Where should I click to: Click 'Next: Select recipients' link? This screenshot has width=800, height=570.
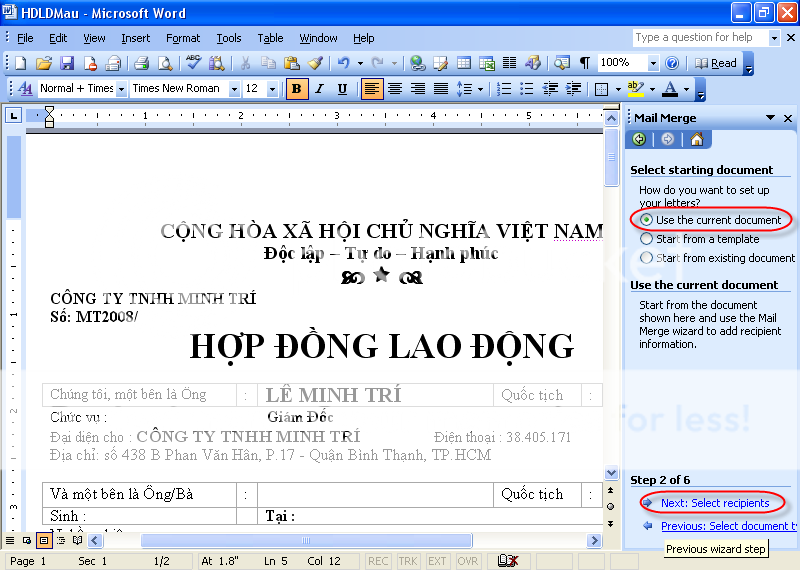(x=715, y=503)
